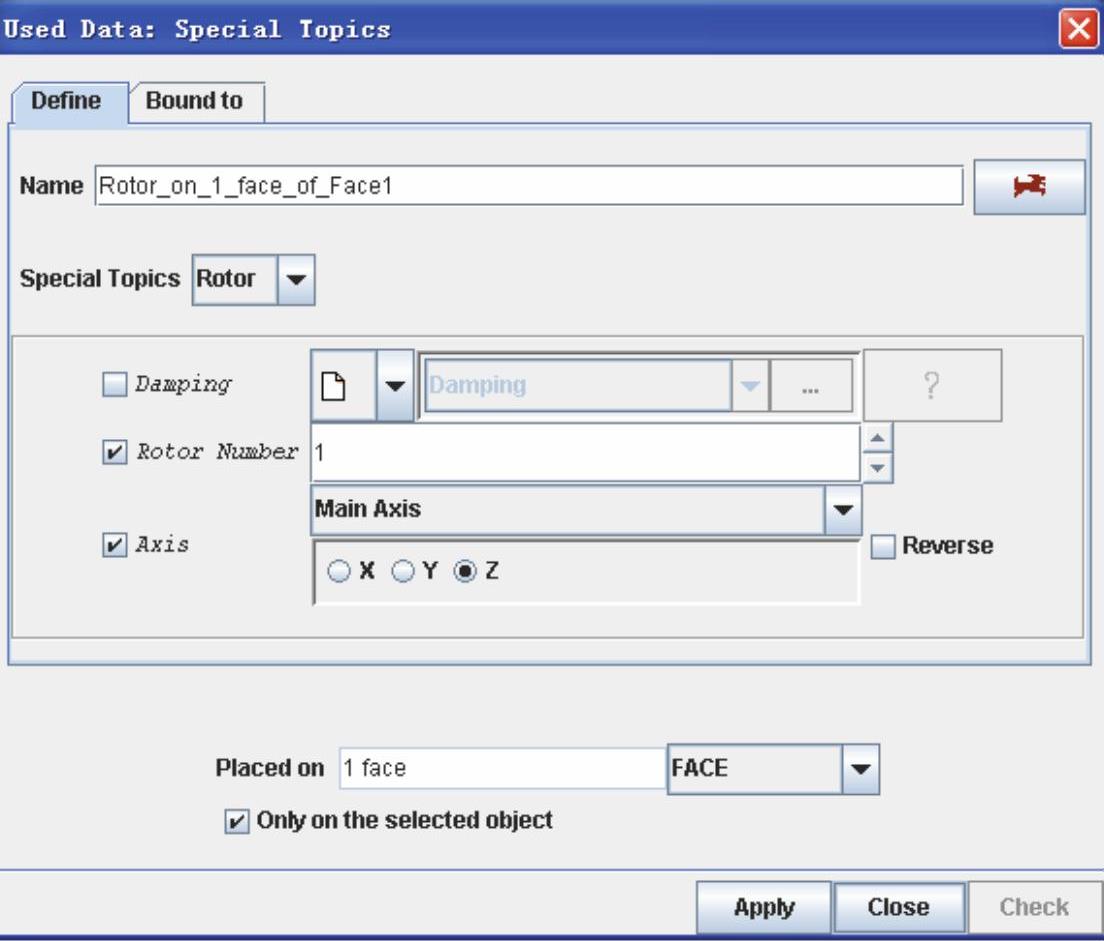Open the Special Topics Rotor dropdown
Image resolution: width=1104 pixels, height=941 pixels.
tap(294, 279)
